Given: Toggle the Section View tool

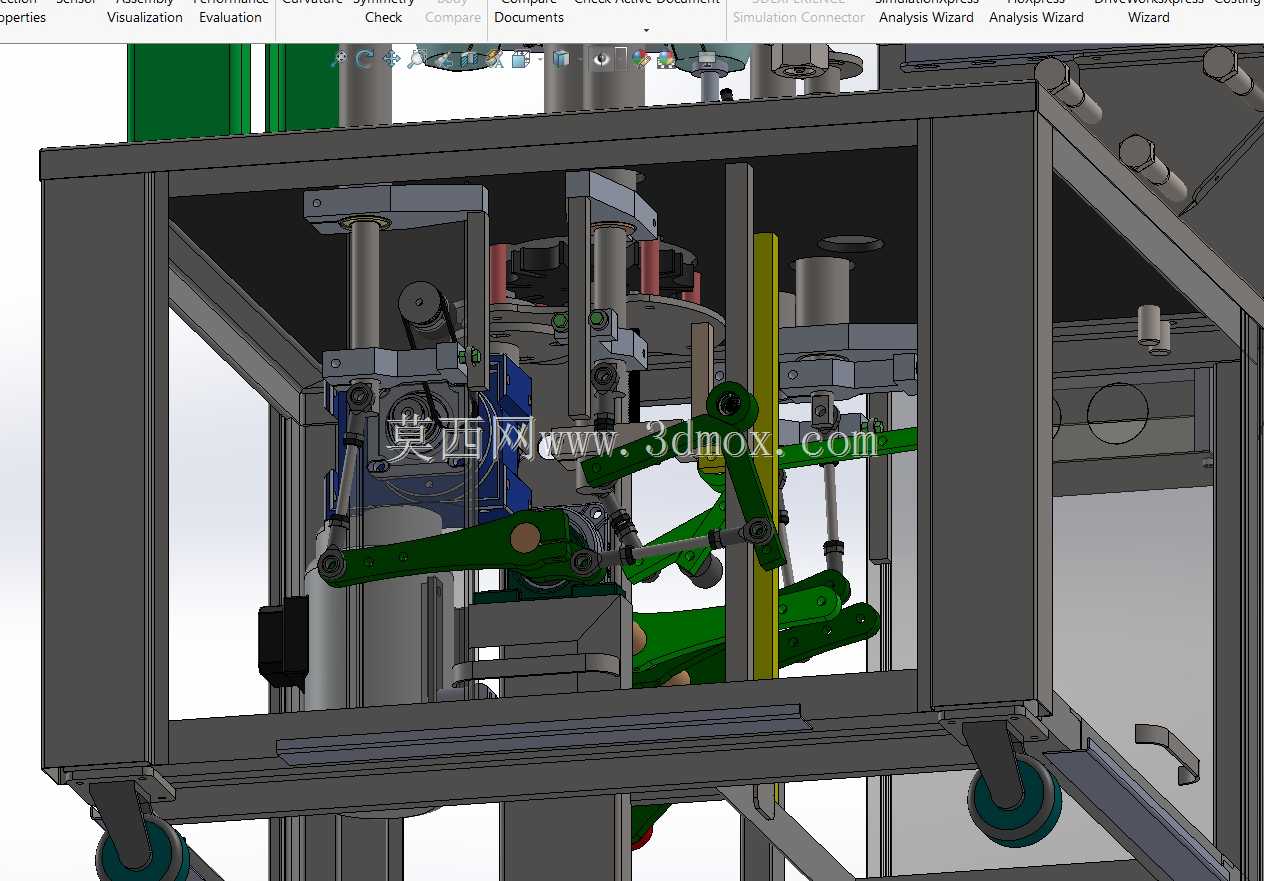Looking at the screenshot, I should pyautogui.click(x=468, y=59).
